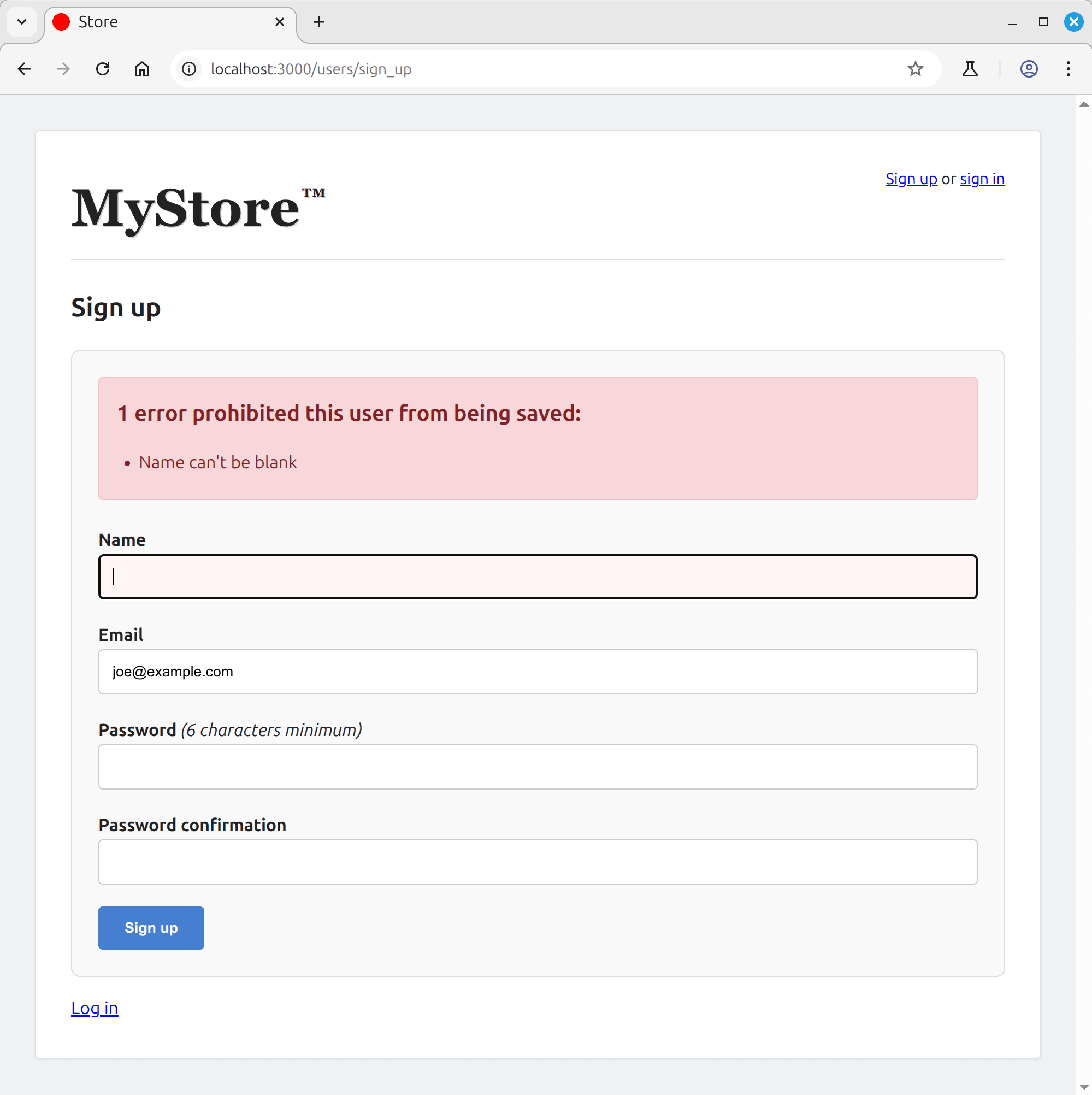Open a new browser tab
This screenshot has width=1092, height=1095.
319,22
